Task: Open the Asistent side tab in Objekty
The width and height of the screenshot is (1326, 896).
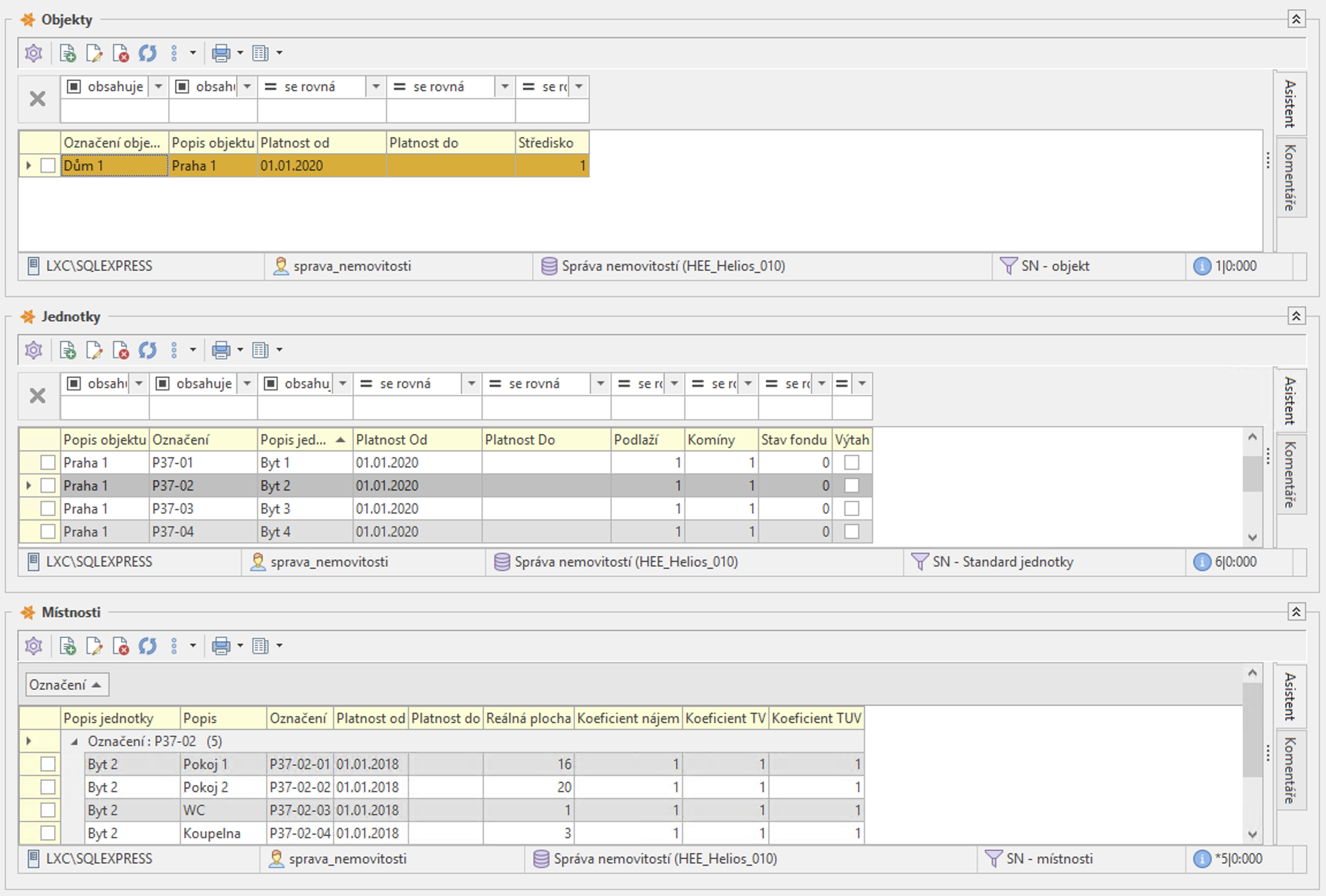Action: [1290, 104]
